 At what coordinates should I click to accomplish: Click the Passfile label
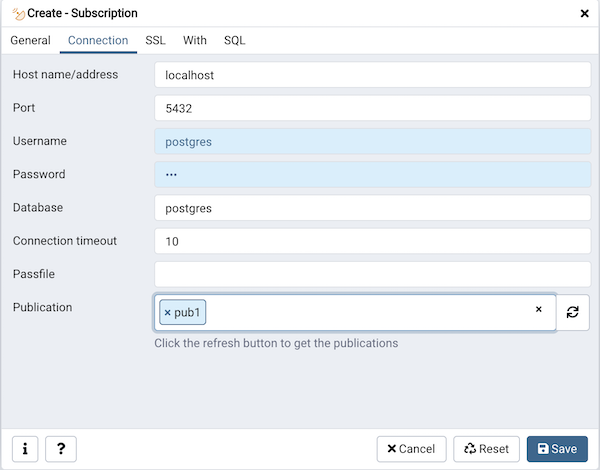coord(34,274)
